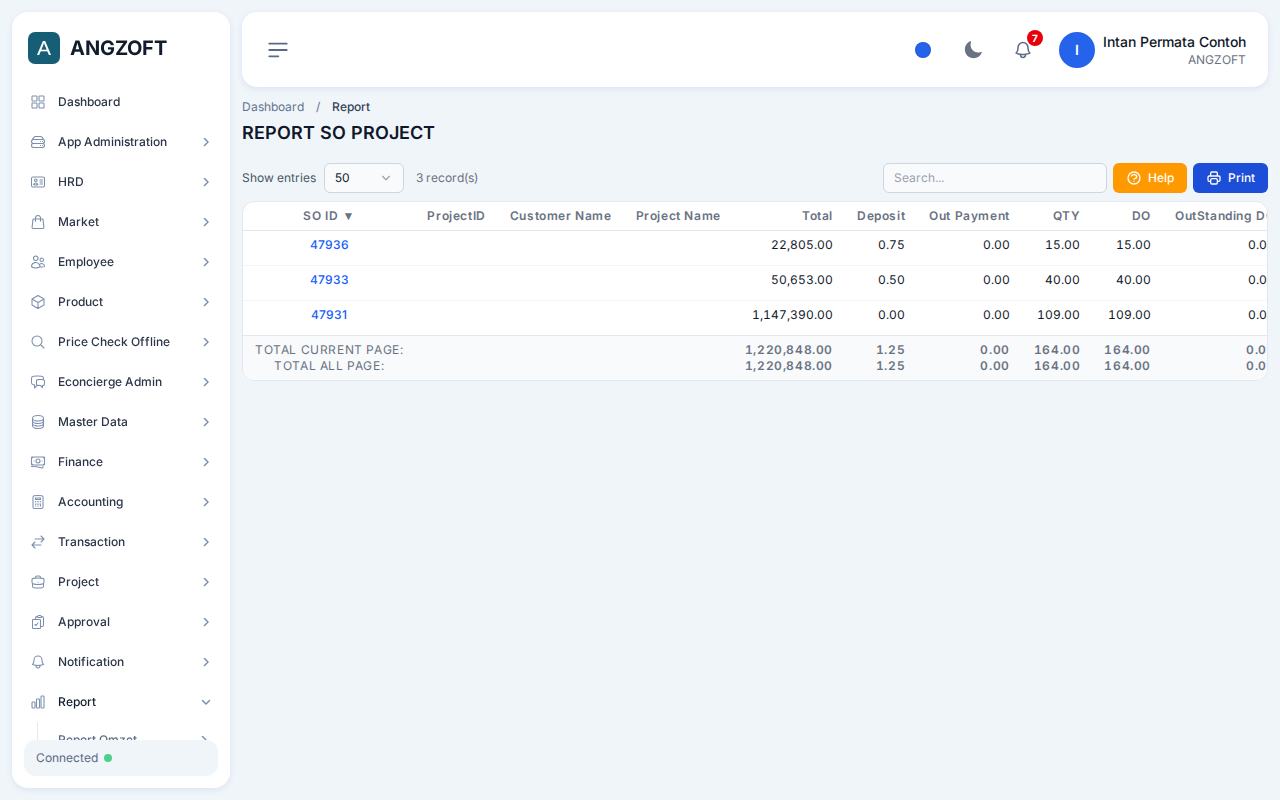
Task: Toggle dark mode moon icon
Action: (973, 50)
